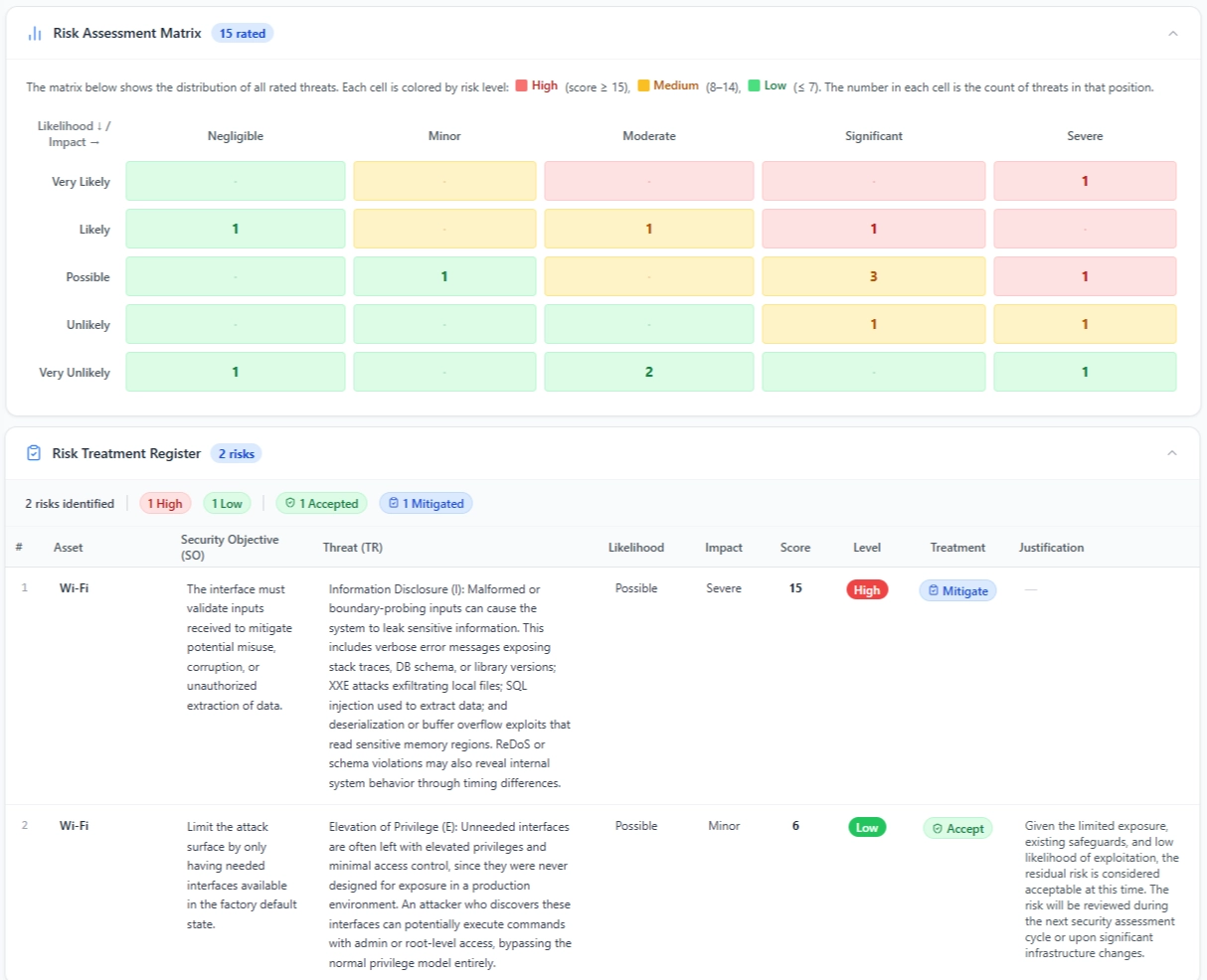Click the check icon on the 1 Accepted badge
1207x980 pixels.
[290, 503]
